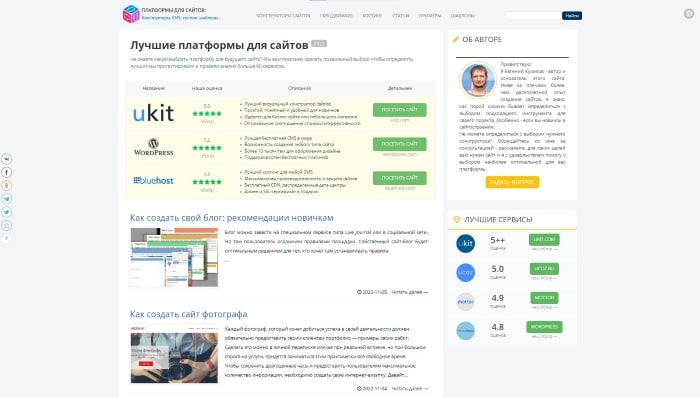Click the 5++ rating for ukit
700x398 pixels.
point(497,240)
